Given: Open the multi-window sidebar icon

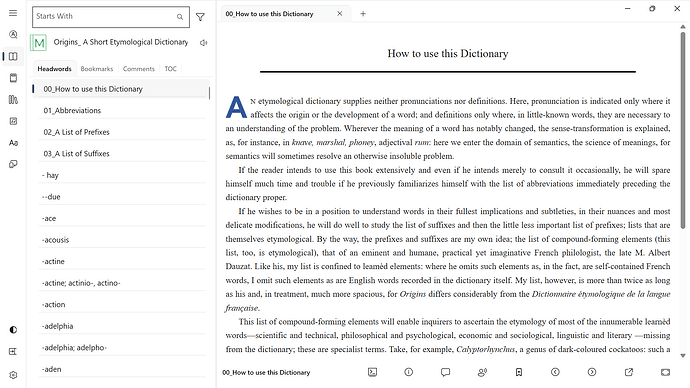Looking at the screenshot, I should pyautogui.click(x=13, y=164).
